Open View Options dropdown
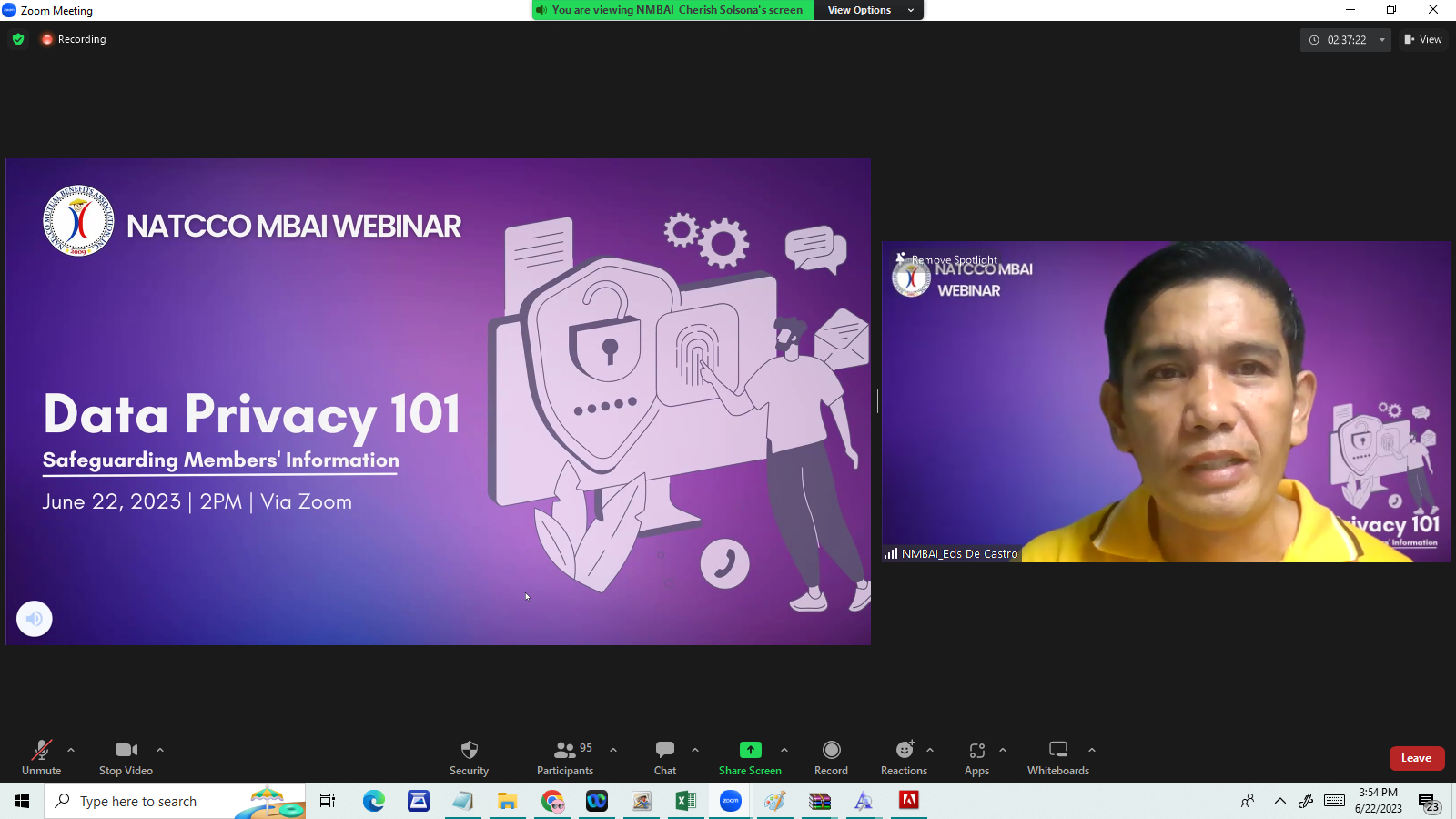This screenshot has width=1456, height=819. coord(869,10)
